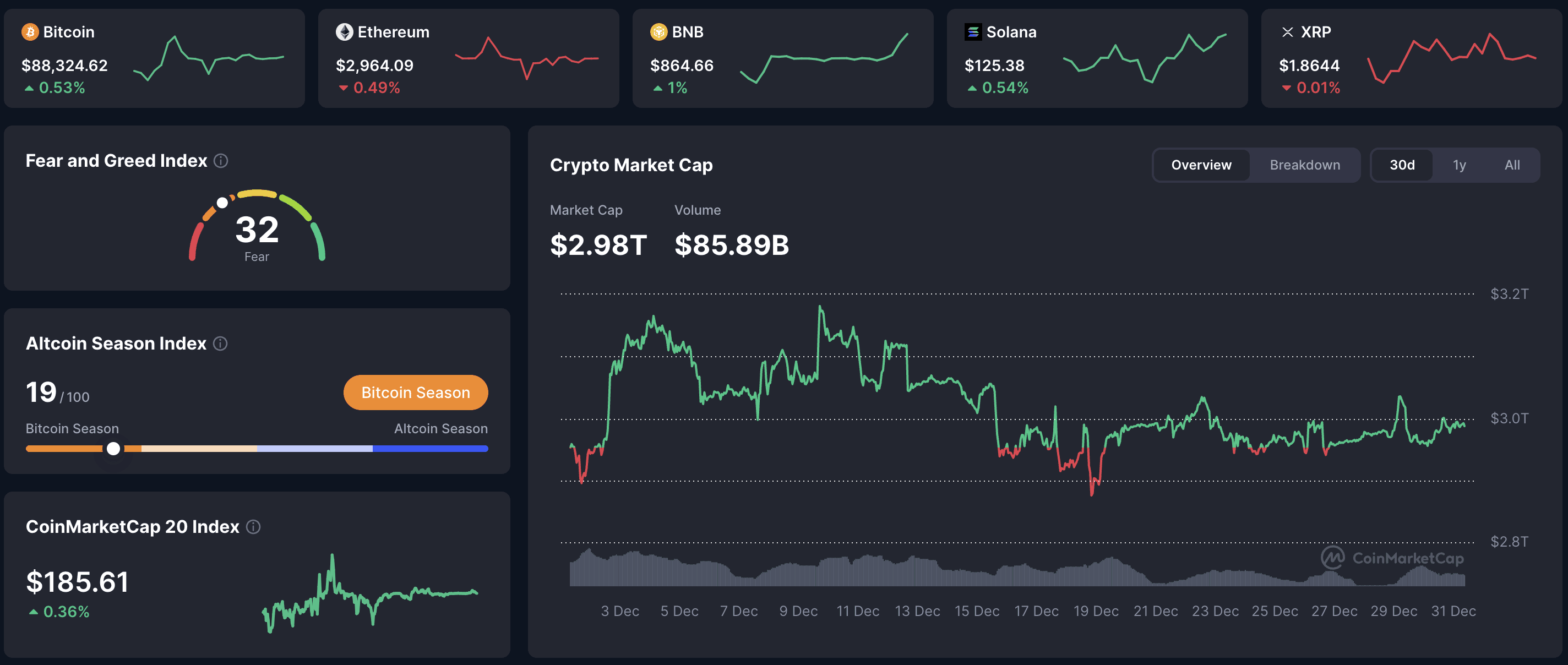Open the Fear and Greed Index info tooltip
The height and width of the screenshot is (665, 1568).
tap(221, 161)
